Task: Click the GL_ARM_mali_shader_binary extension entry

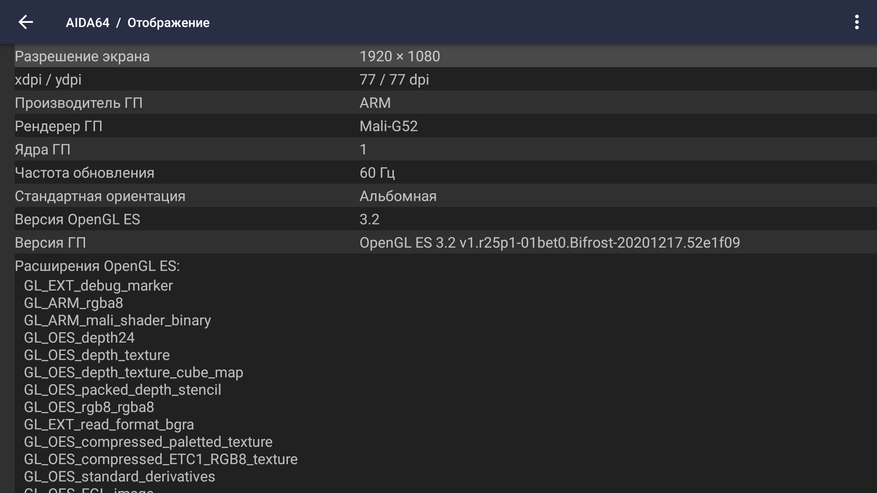Action: 117,320
